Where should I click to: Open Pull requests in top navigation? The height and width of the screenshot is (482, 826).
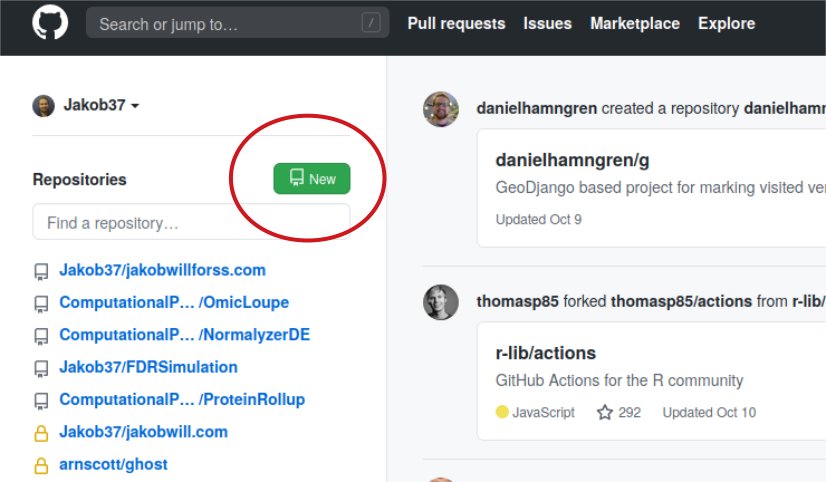click(x=456, y=23)
